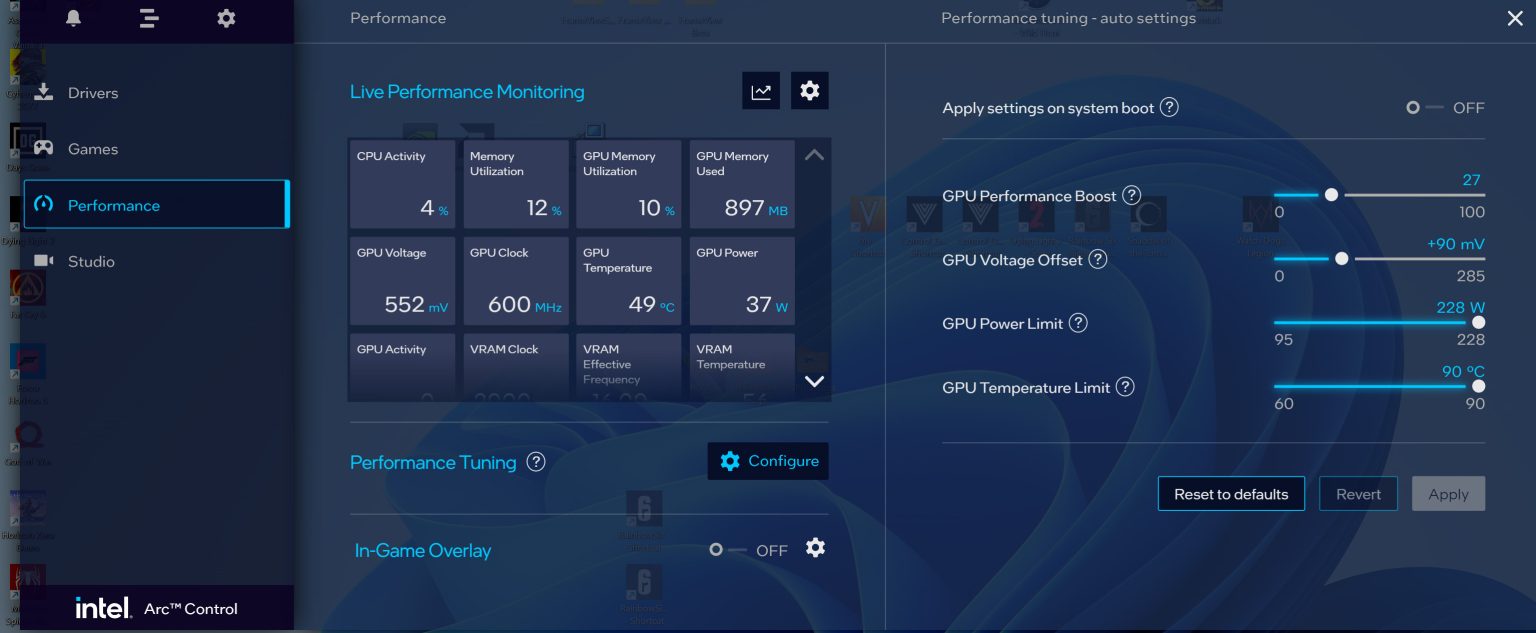
Task: Switch to the Drivers section
Action: [93, 92]
